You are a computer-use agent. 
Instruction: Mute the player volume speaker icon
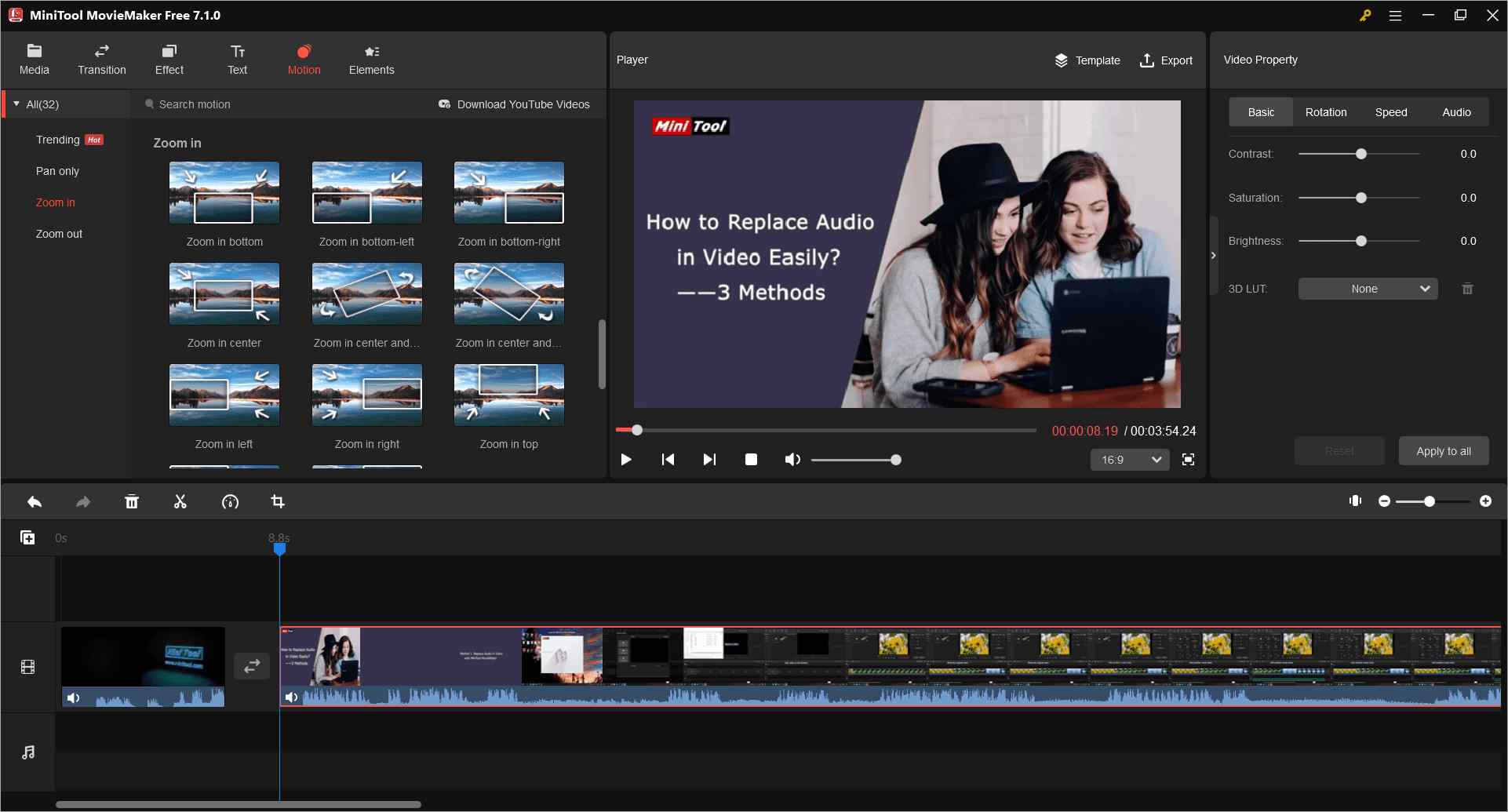point(792,460)
